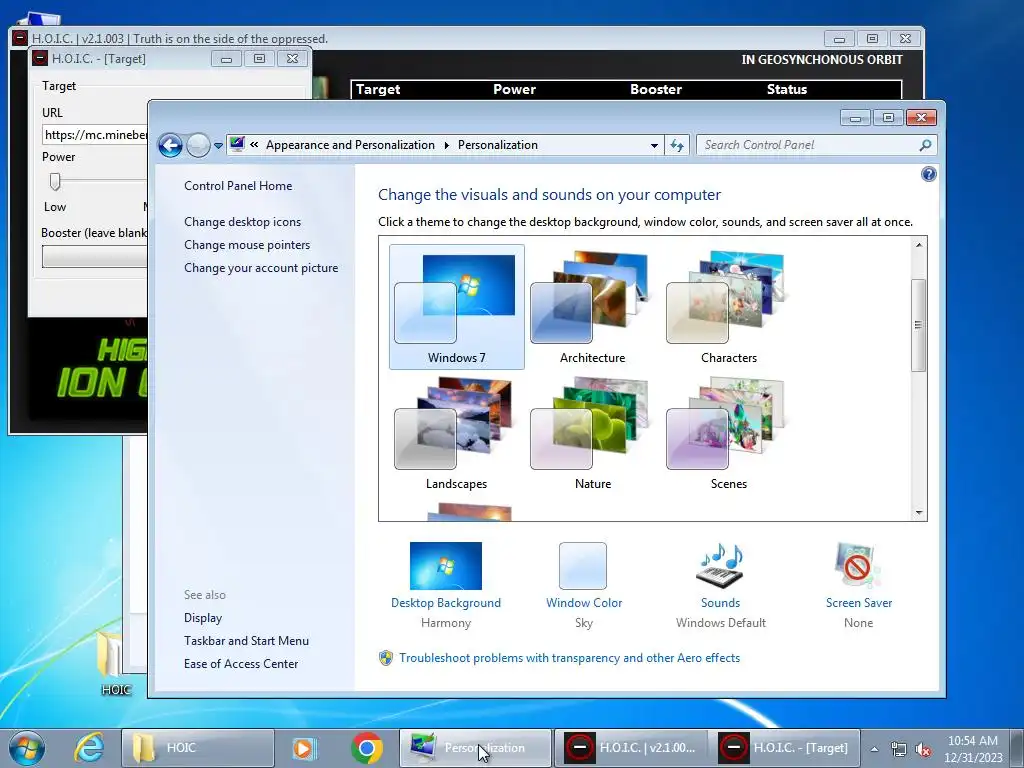
Task: Go back using the blue Back arrow
Action: (x=170, y=145)
